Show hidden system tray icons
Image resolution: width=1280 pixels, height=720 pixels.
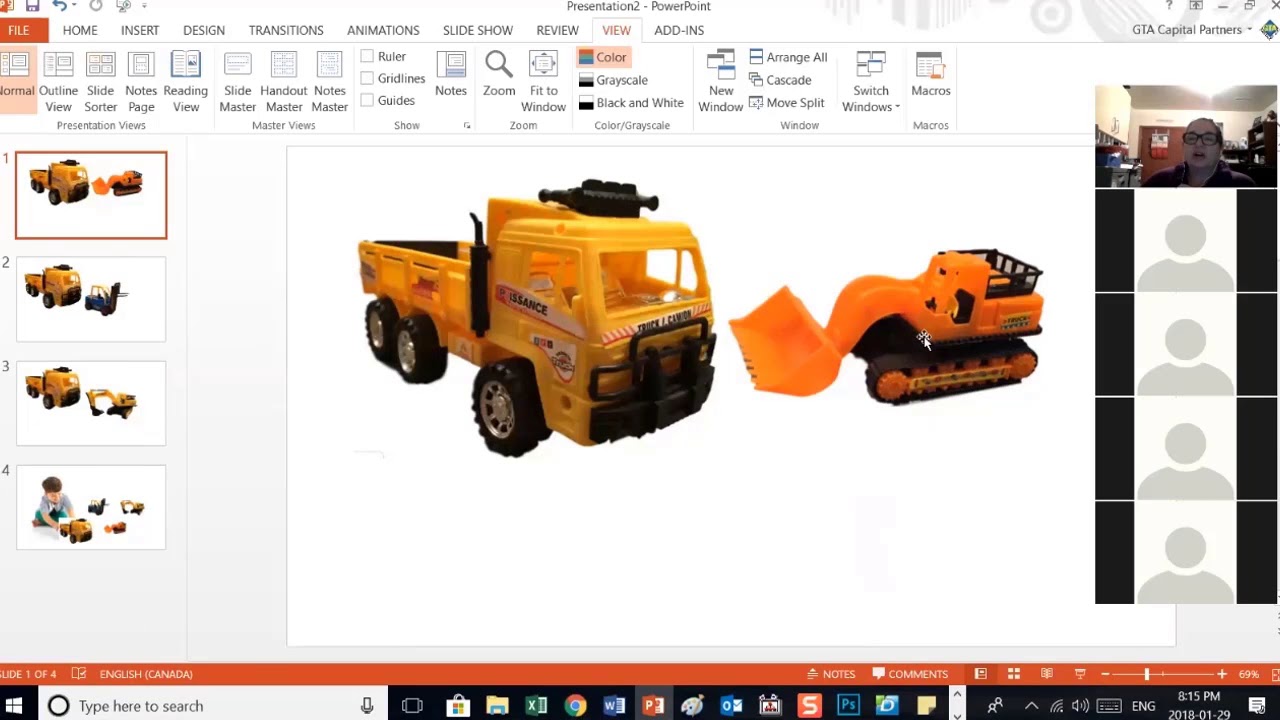click(1032, 706)
